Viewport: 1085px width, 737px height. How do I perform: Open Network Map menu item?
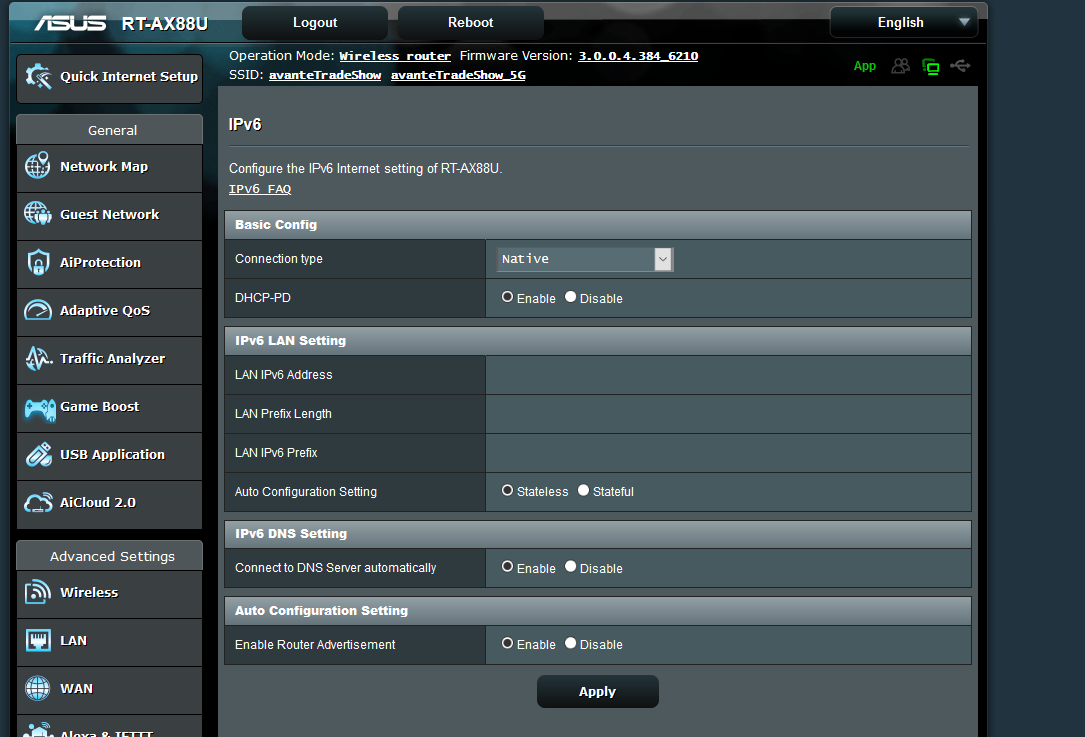point(109,167)
